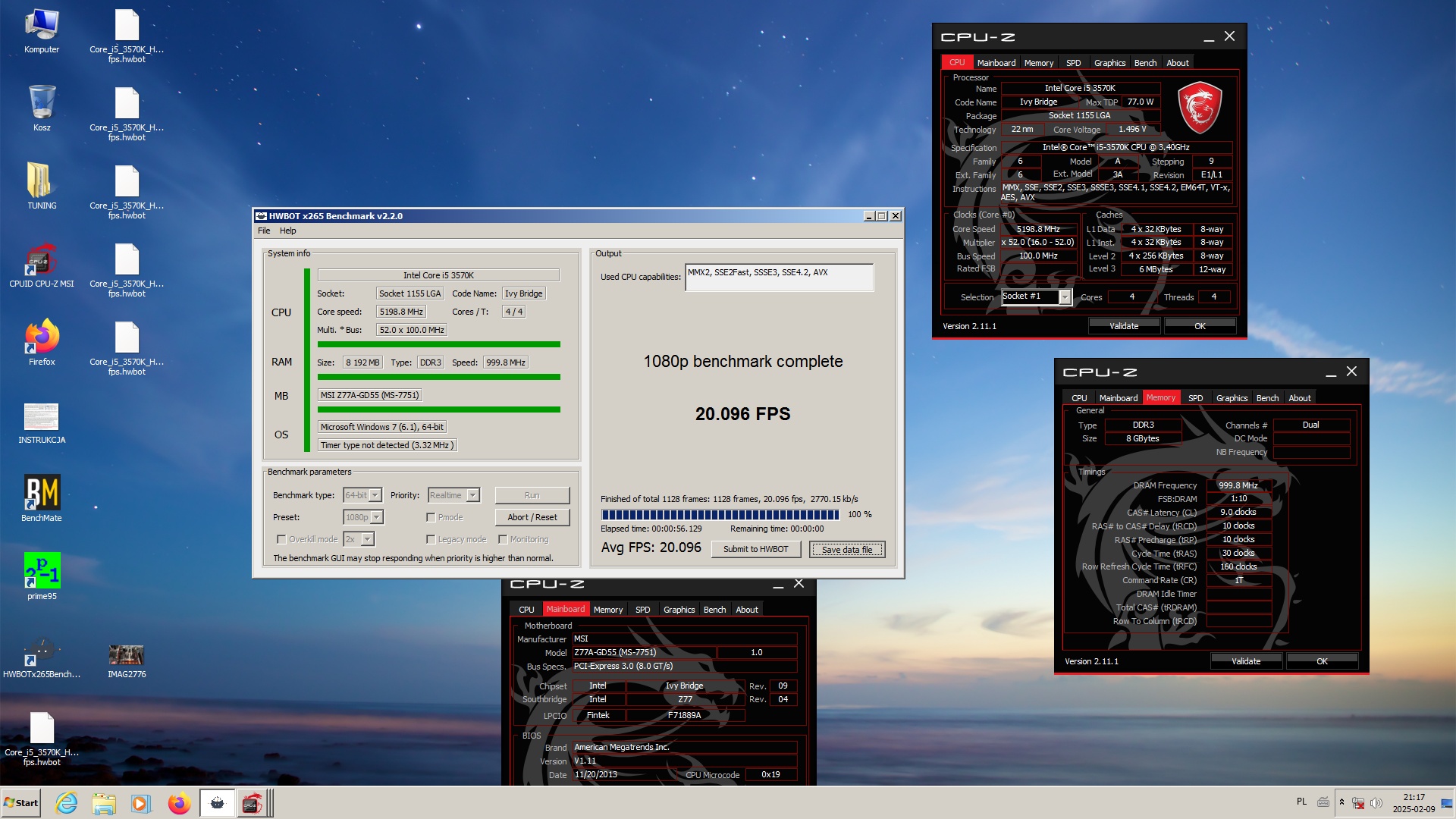The height and width of the screenshot is (819, 1456).
Task: Open the TUNING folder on desktop
Action: click(x=42, y=187)
